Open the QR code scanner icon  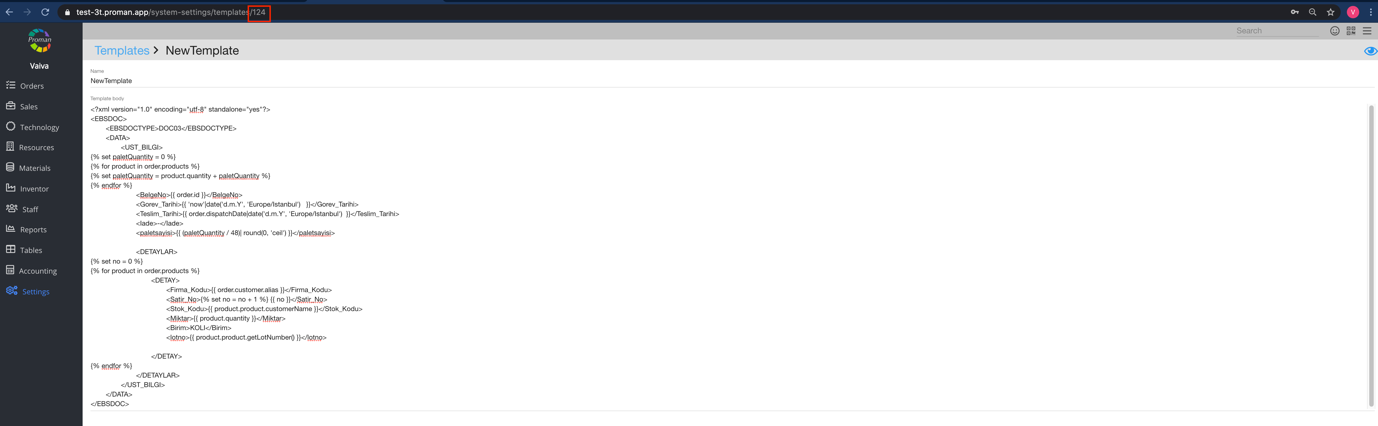tap(1351, 31)
